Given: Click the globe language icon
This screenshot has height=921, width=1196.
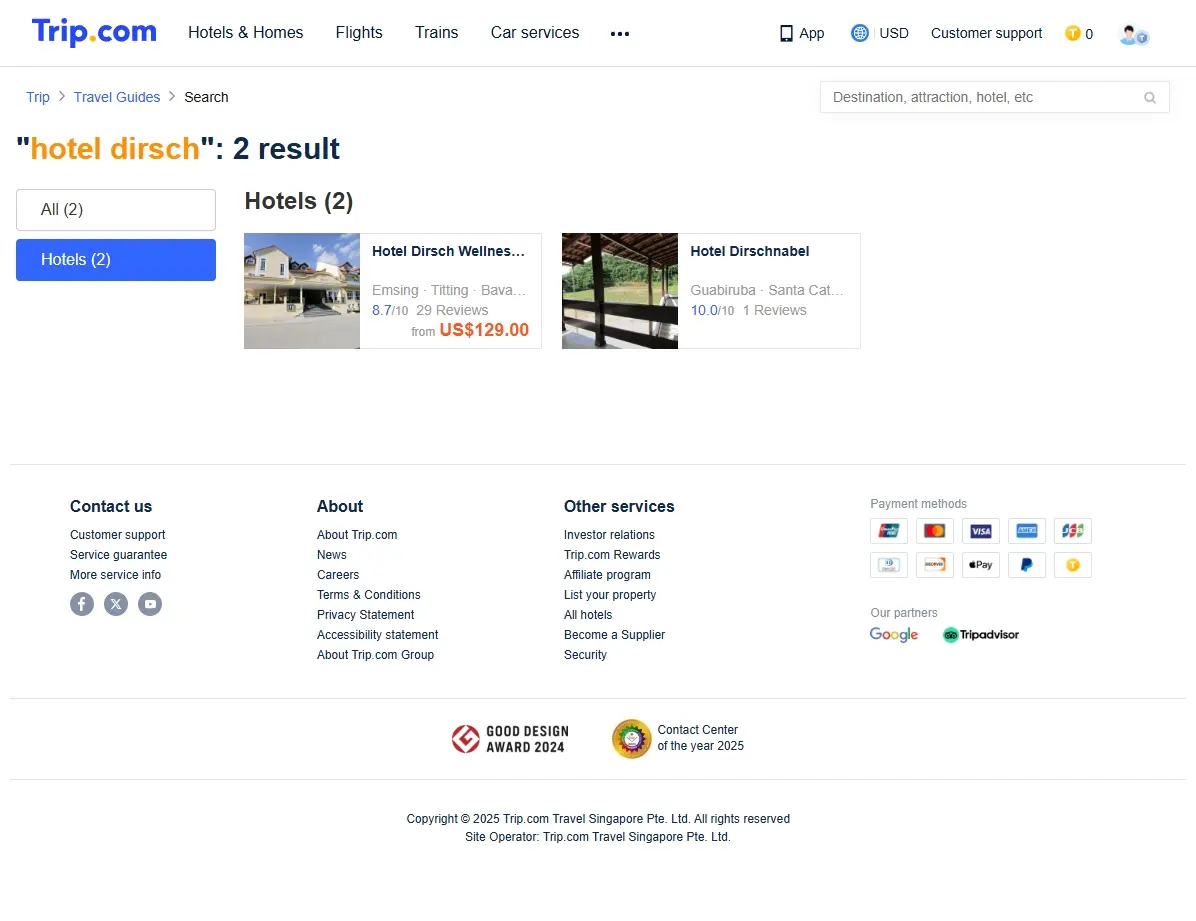Looking at the screenshot, I should pyautogui.click(x=860, y=33).
